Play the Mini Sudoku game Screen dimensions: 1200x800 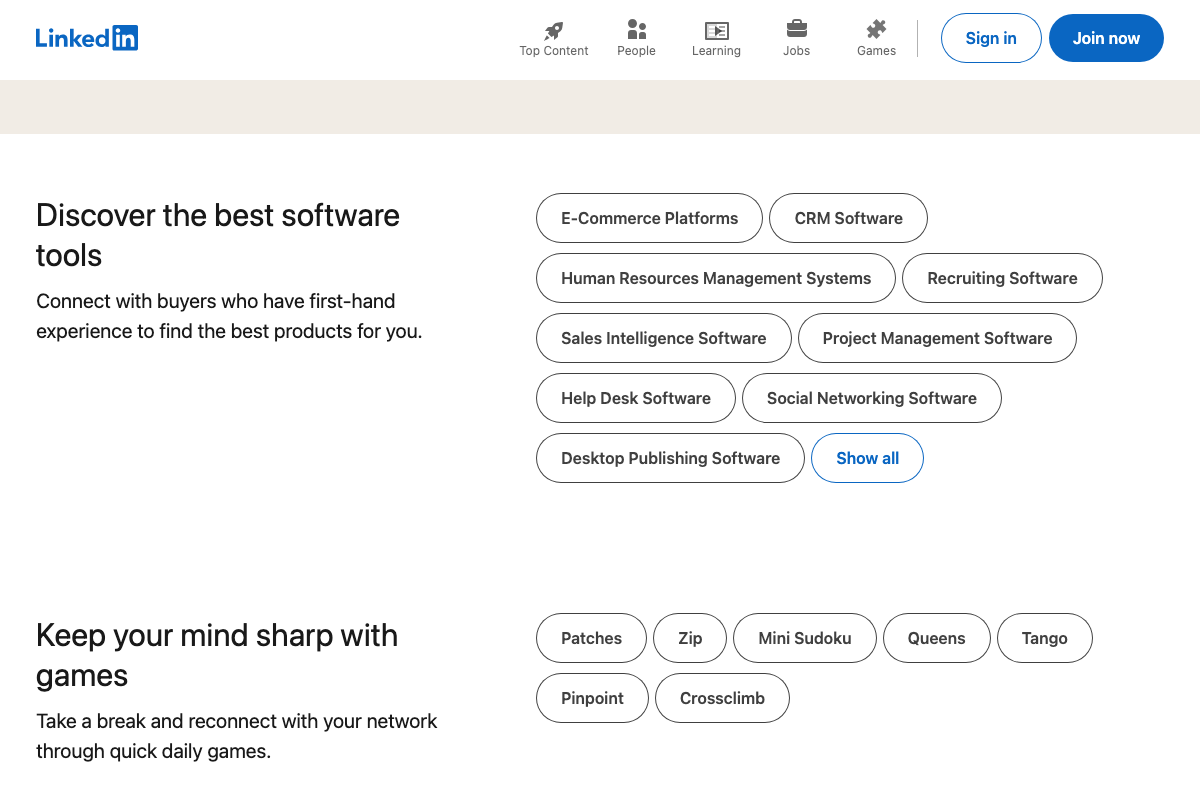pyautogui.click(x=805, y=638)
